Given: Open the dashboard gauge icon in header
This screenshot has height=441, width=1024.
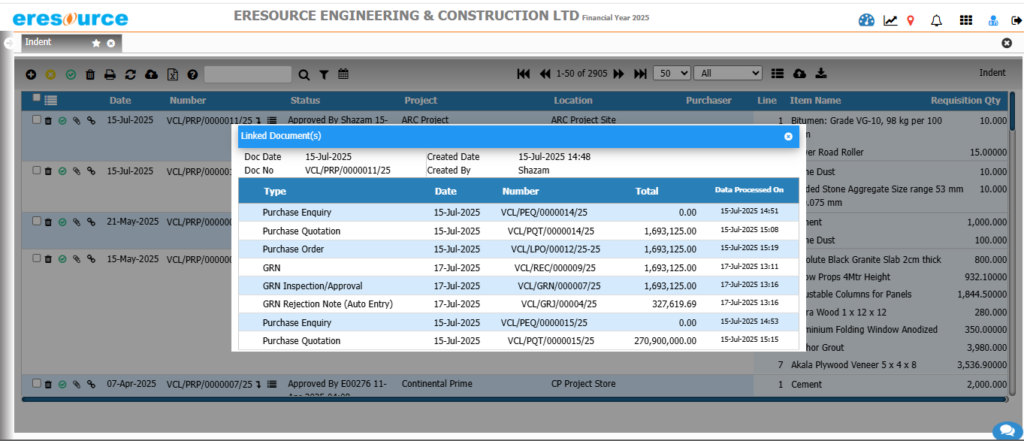Looking at the screenshot, I should 866,20.
